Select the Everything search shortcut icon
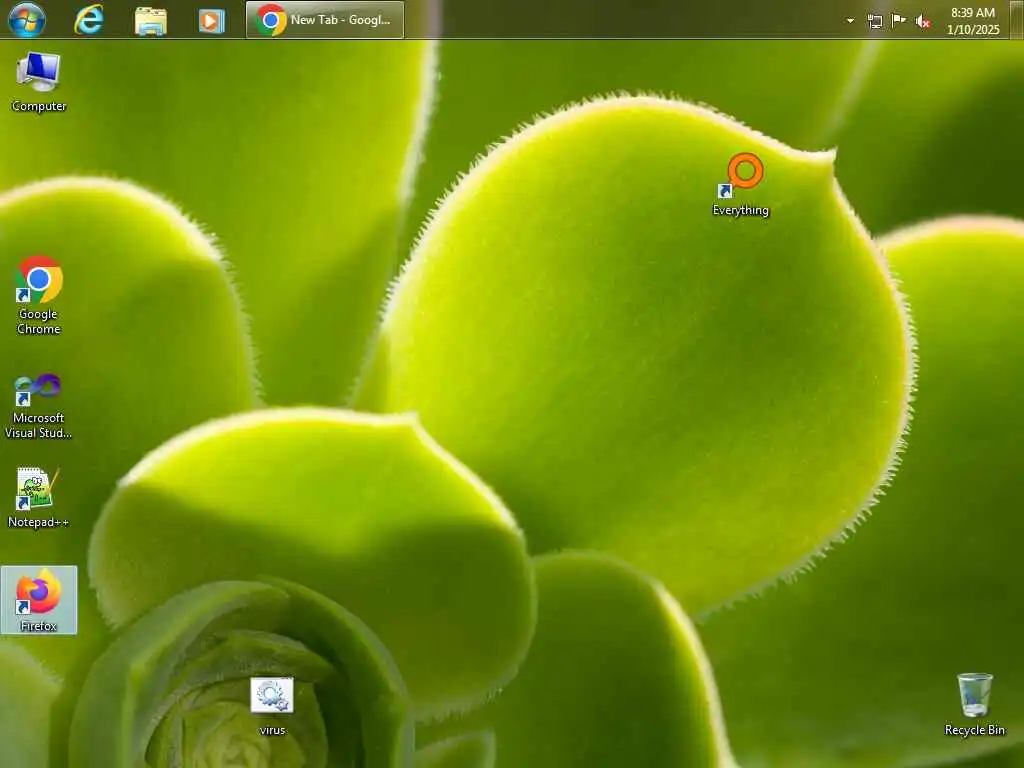Screen dimensions: 1024x768 [x=741, y=185]
